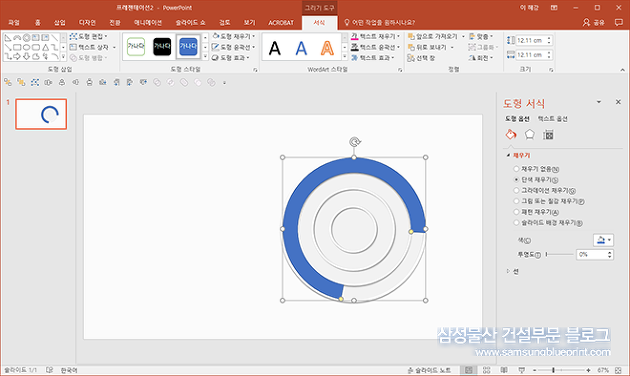Click 공유 (Share) button
This screenshot has height=376, width=630.
click(594, 22)
